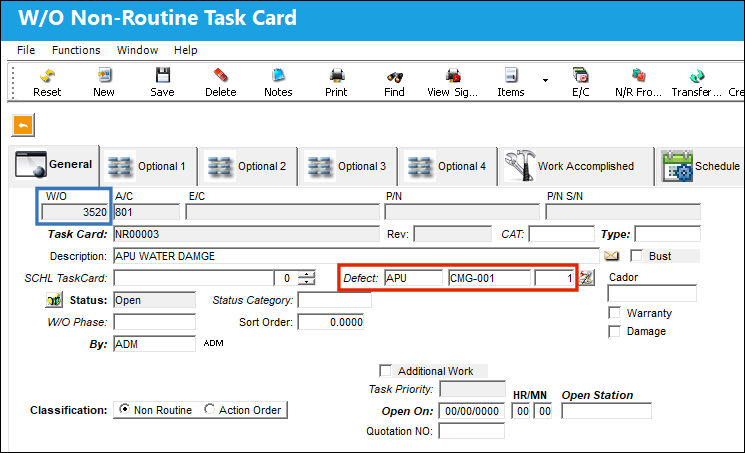Image resolution: width=745 pixels, height=453 pixels.
Task: Click the envelope icon beside Description
Action: [x=611, y=256]
